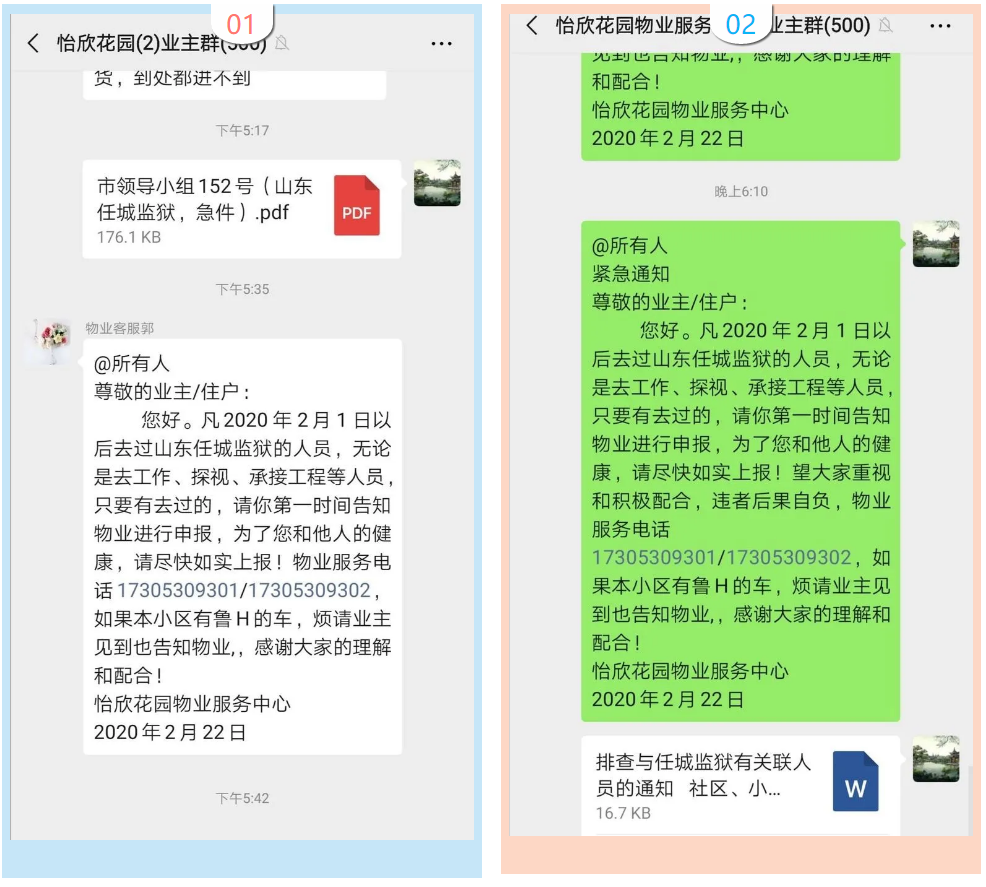Call 17305309302 in the white message
This screenshot has width=986, height=887.
[x=309, y=590]
